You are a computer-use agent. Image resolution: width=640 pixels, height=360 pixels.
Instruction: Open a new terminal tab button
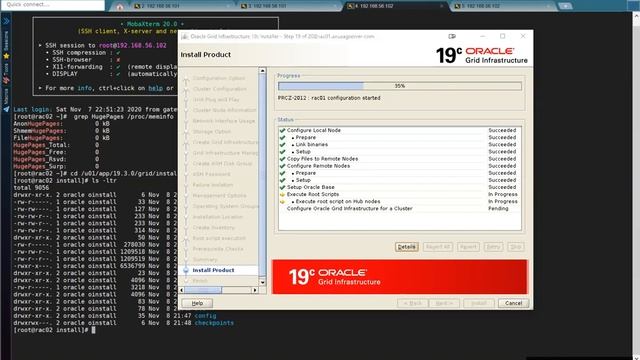[565, 6]
